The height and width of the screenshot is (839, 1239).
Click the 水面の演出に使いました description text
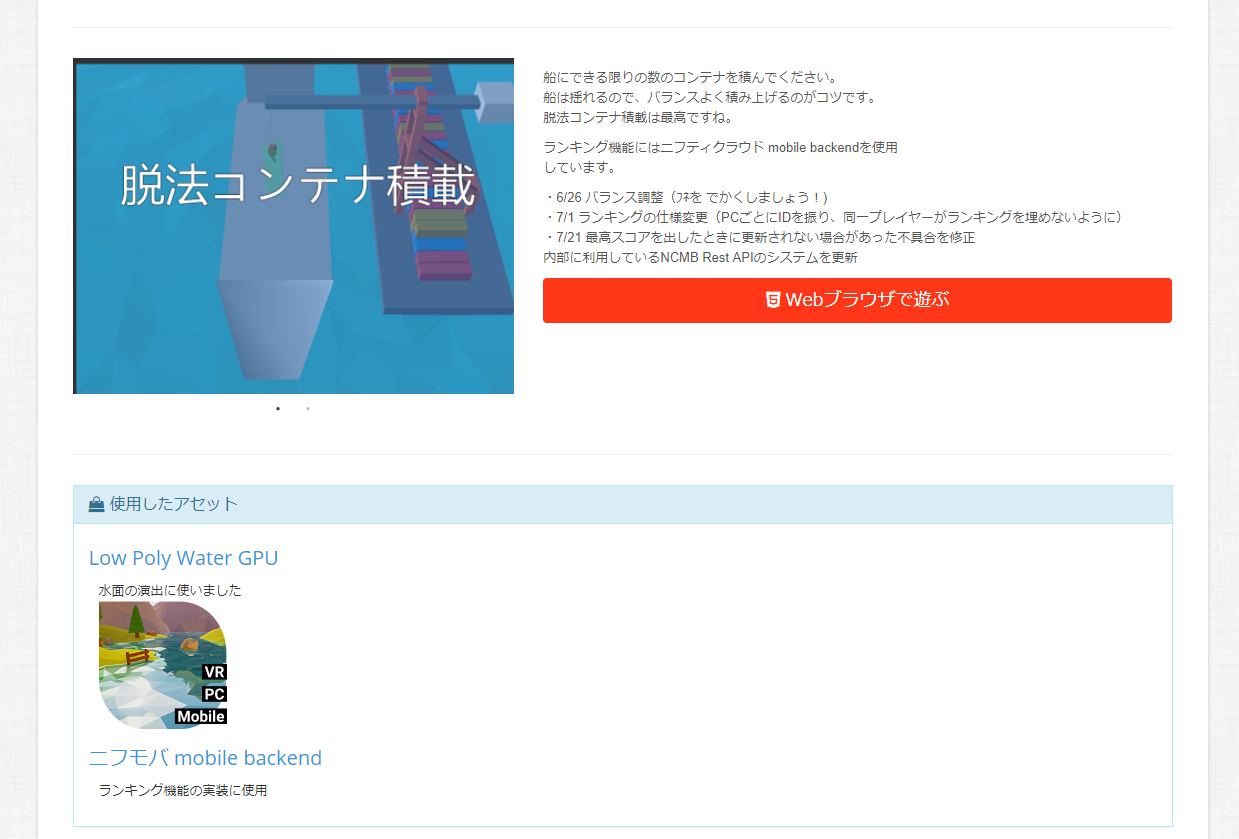coord(170,590)
